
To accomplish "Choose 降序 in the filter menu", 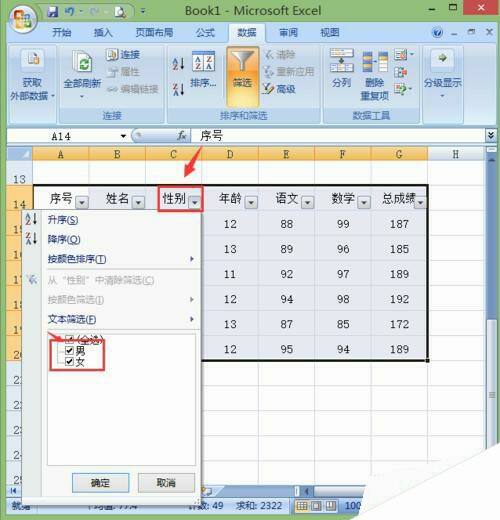I will click(x=64, y=239).
